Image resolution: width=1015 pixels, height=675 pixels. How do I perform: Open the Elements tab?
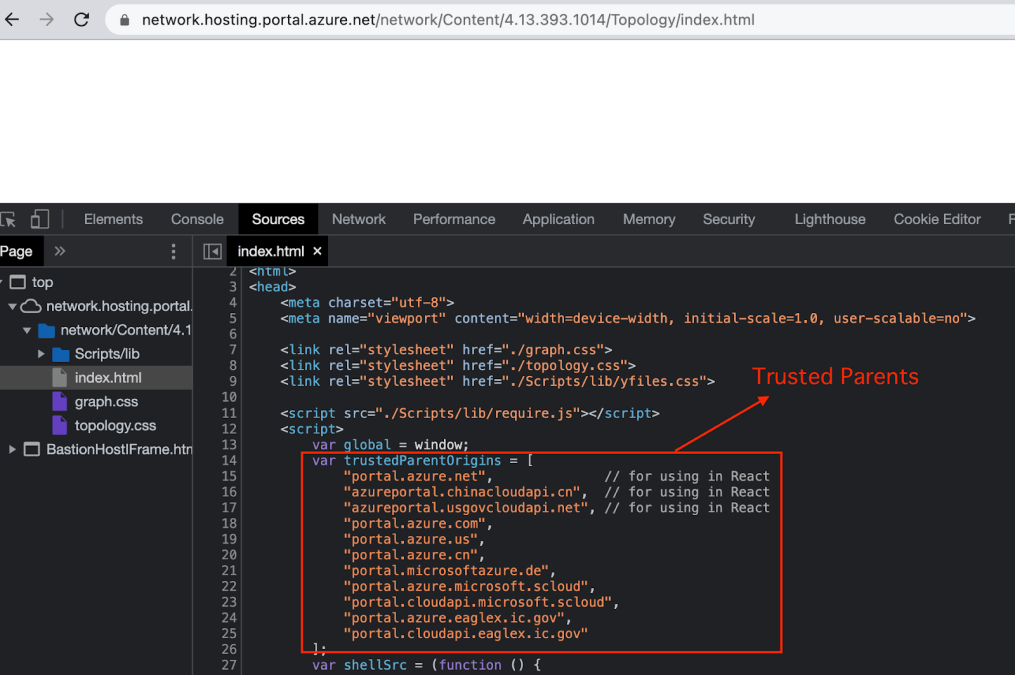[113, 219]
